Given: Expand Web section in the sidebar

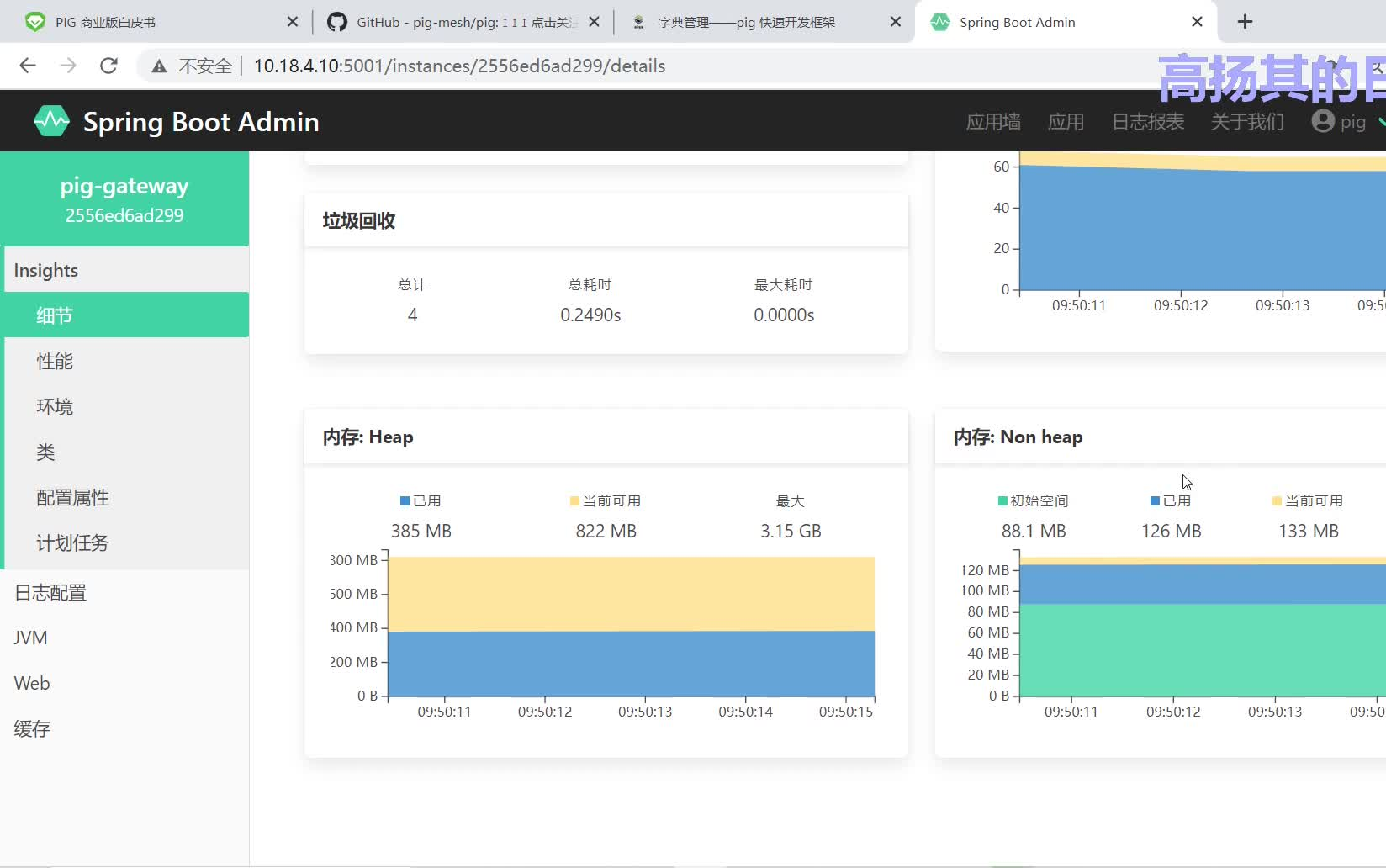Looking at the screenshot, I should [124, 683].
